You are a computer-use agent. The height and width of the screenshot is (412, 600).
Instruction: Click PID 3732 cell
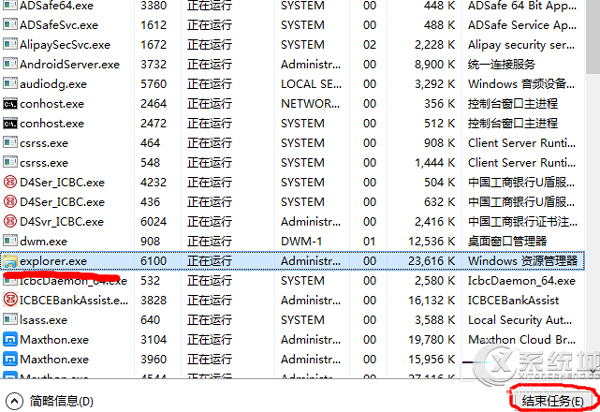153,64
